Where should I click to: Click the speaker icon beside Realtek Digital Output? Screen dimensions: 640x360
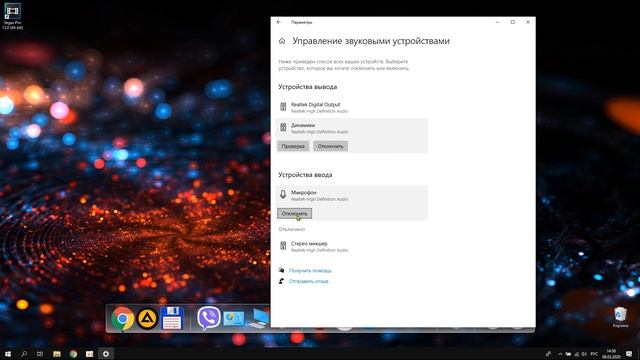283,107
